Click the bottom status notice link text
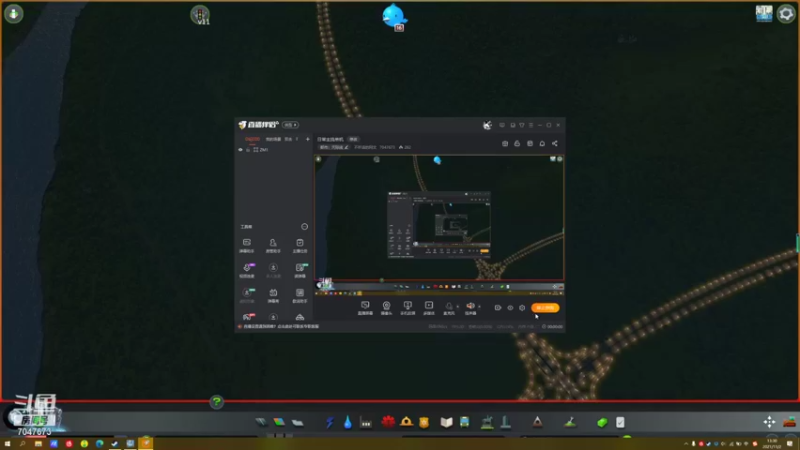This screenshot has height=450, width=800. tap(281, 327)
